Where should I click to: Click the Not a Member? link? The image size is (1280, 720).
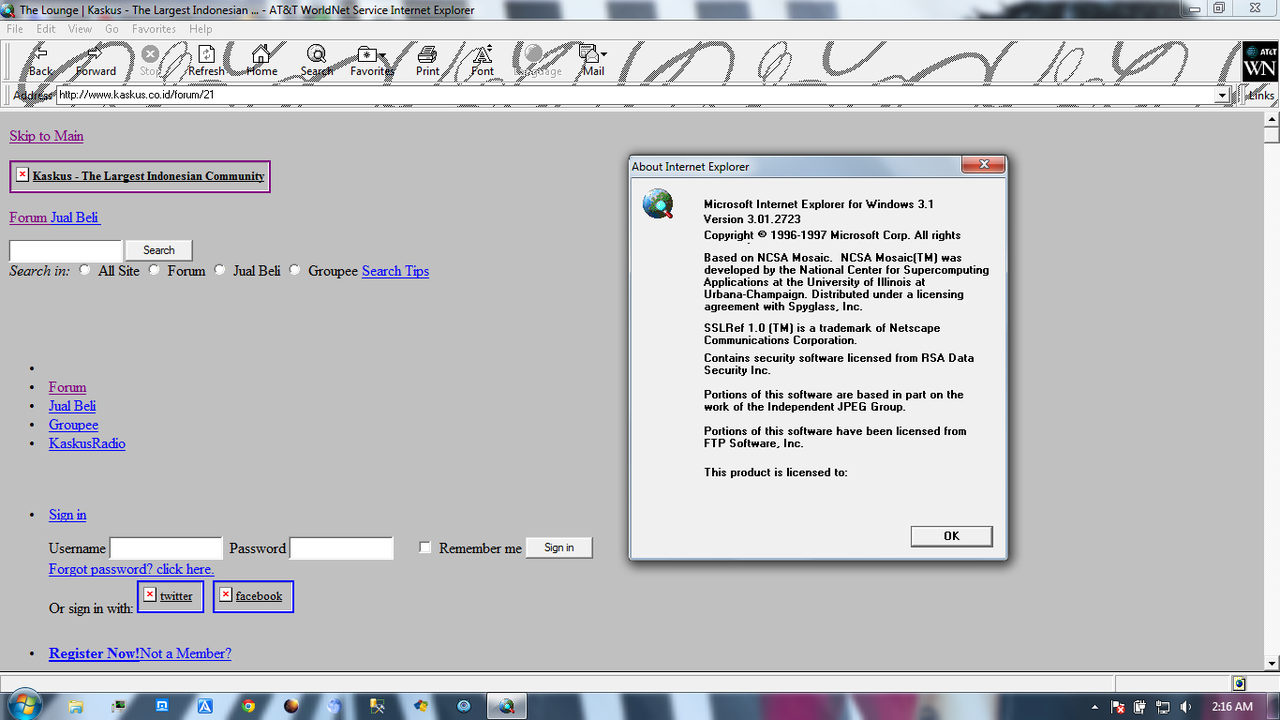pyautogui.click(x=186, y=653)
